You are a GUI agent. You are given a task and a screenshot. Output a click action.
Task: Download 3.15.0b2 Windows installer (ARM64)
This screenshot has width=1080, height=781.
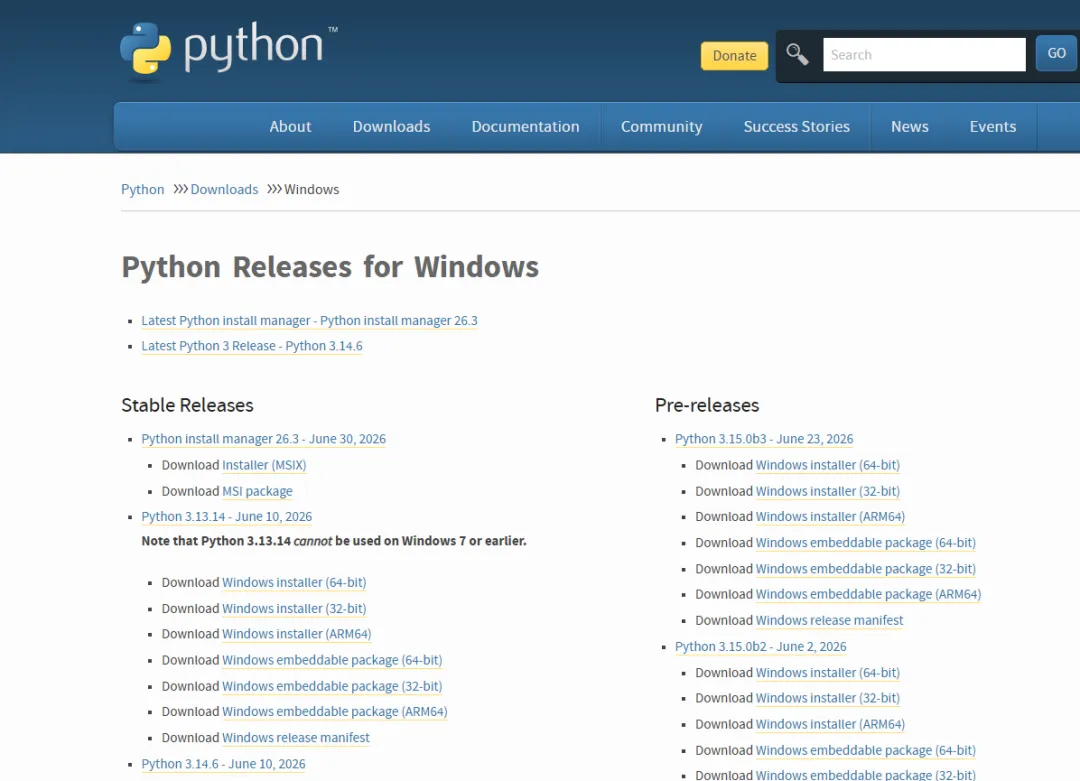coord(830,725)
